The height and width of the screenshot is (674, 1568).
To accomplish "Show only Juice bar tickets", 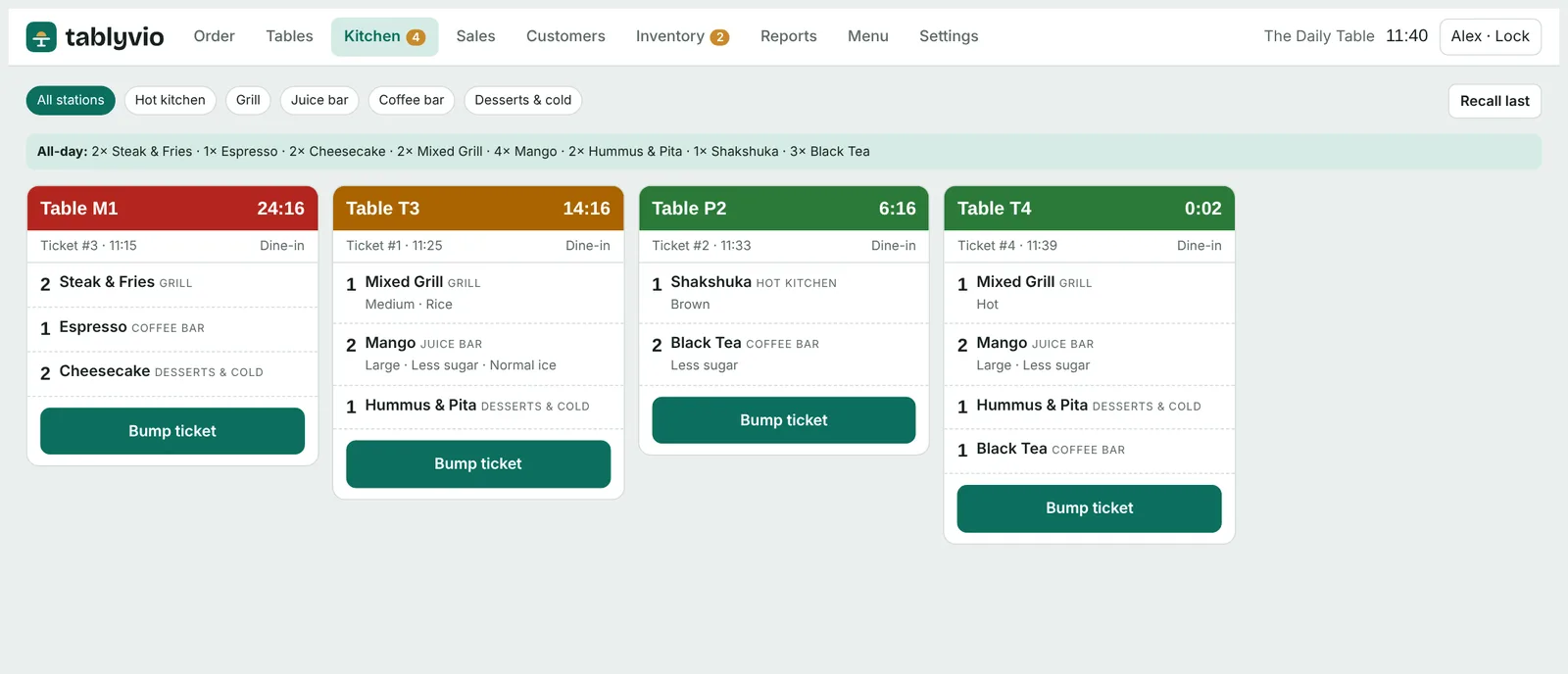I will (319, 100).
